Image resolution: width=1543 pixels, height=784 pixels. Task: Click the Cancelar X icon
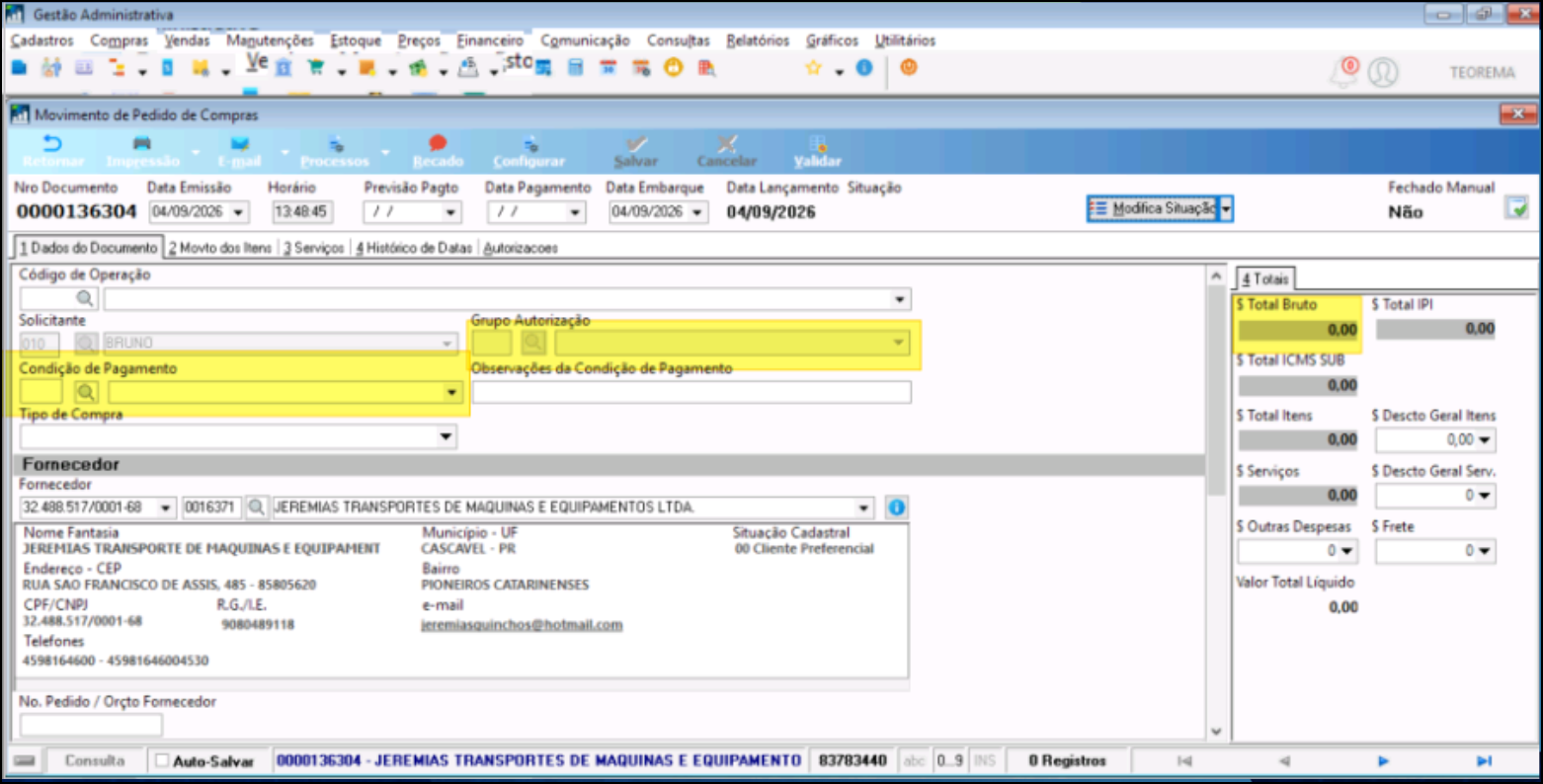727,144
